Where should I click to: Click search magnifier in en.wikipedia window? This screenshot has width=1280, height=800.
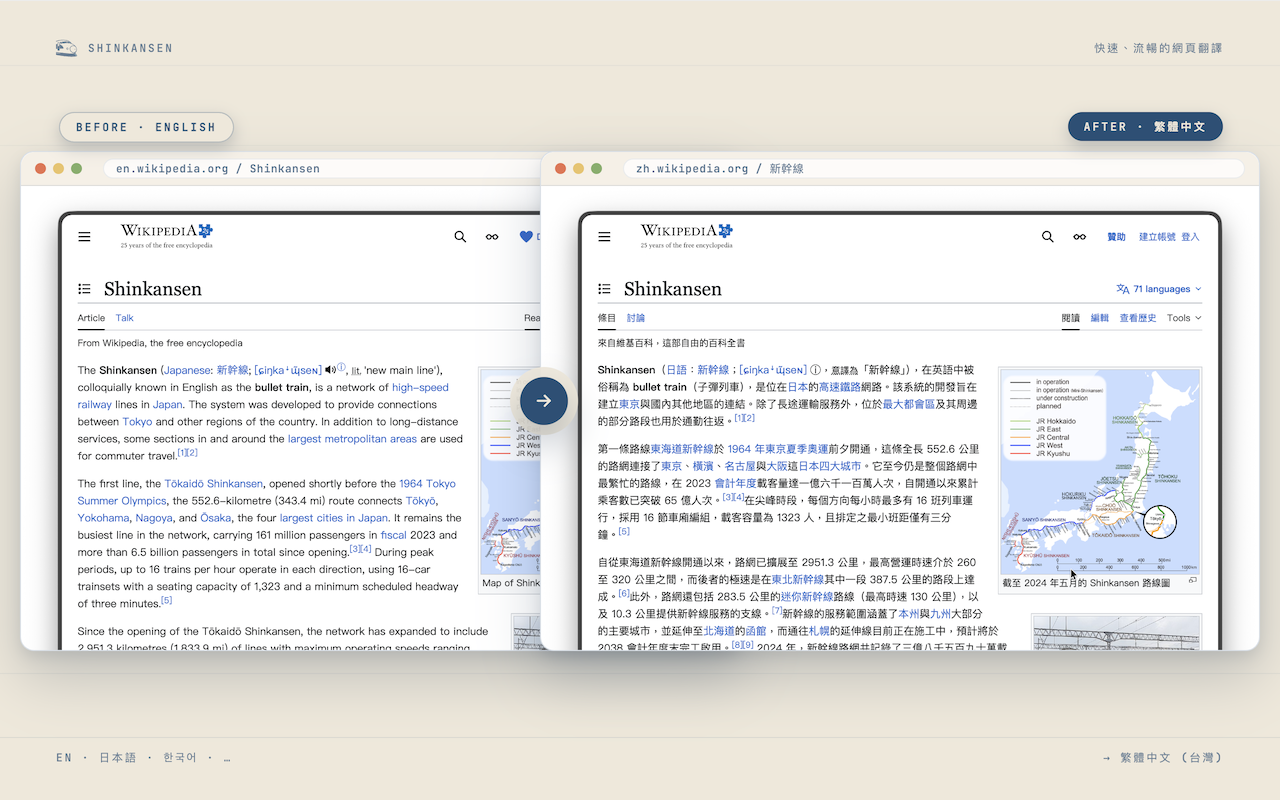(x=460, y=237)
